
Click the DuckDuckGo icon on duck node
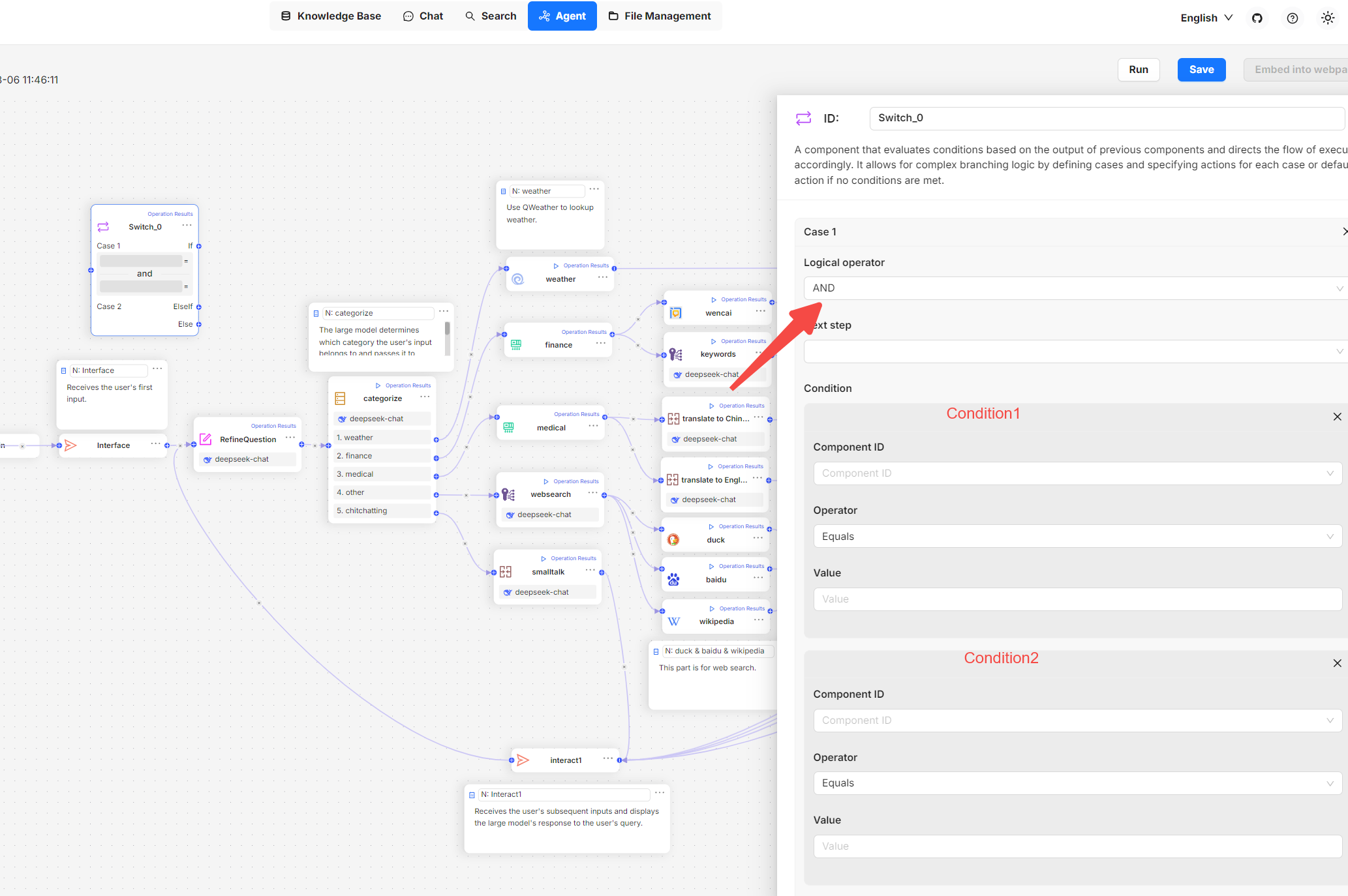pyautogui.click(x=673, y=540)
